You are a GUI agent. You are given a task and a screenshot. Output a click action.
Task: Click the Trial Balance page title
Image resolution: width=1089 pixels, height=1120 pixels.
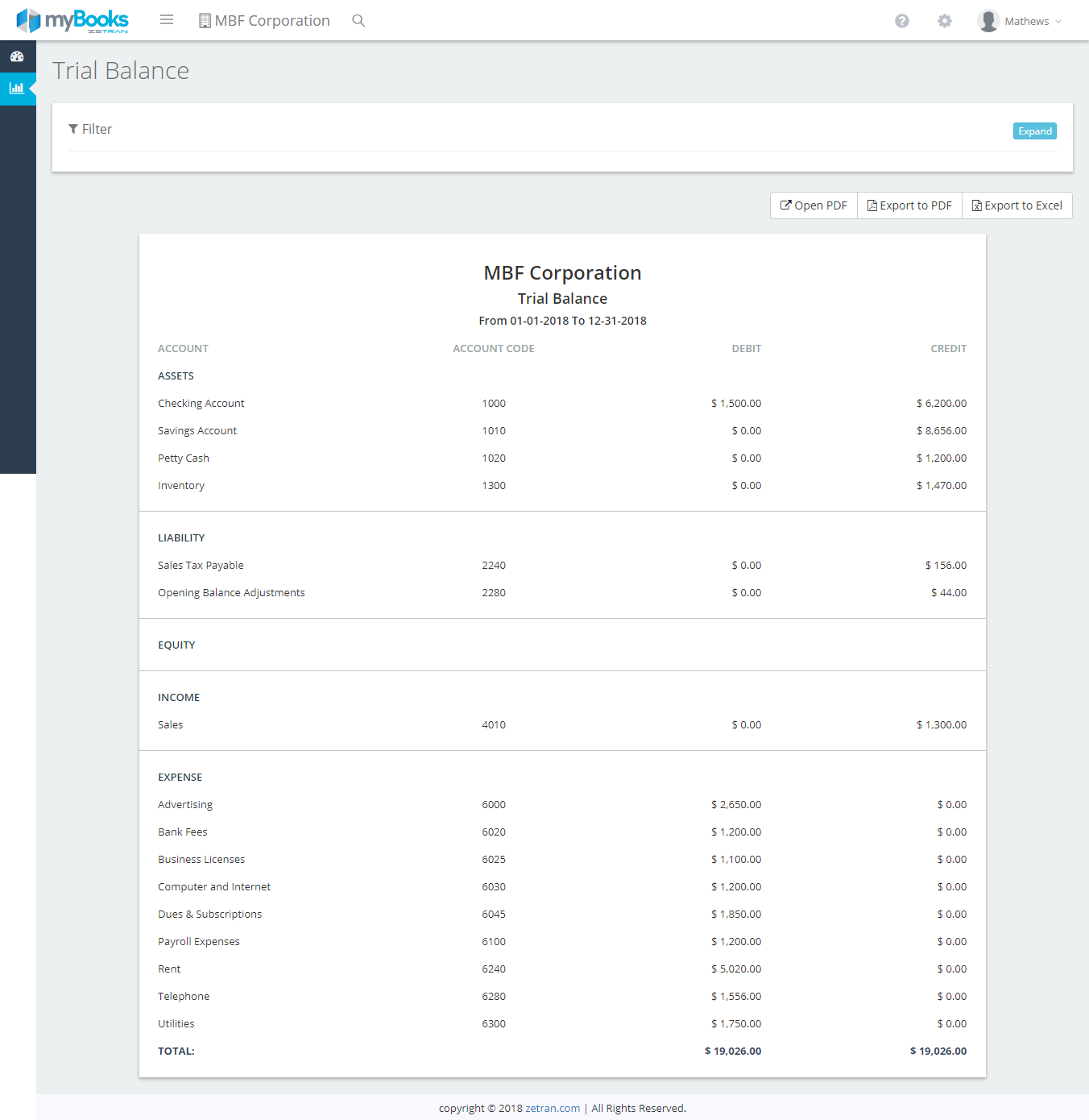121,71
